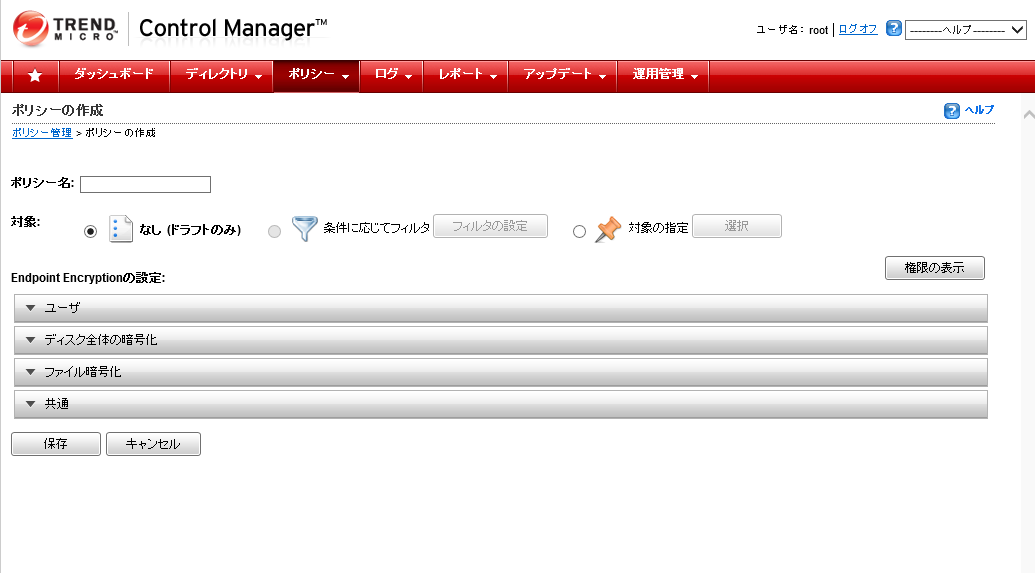Expand the 共通 settings section
Viewport: 1035px width, 573px height.
pyautogui.click(x=501, y=404)
